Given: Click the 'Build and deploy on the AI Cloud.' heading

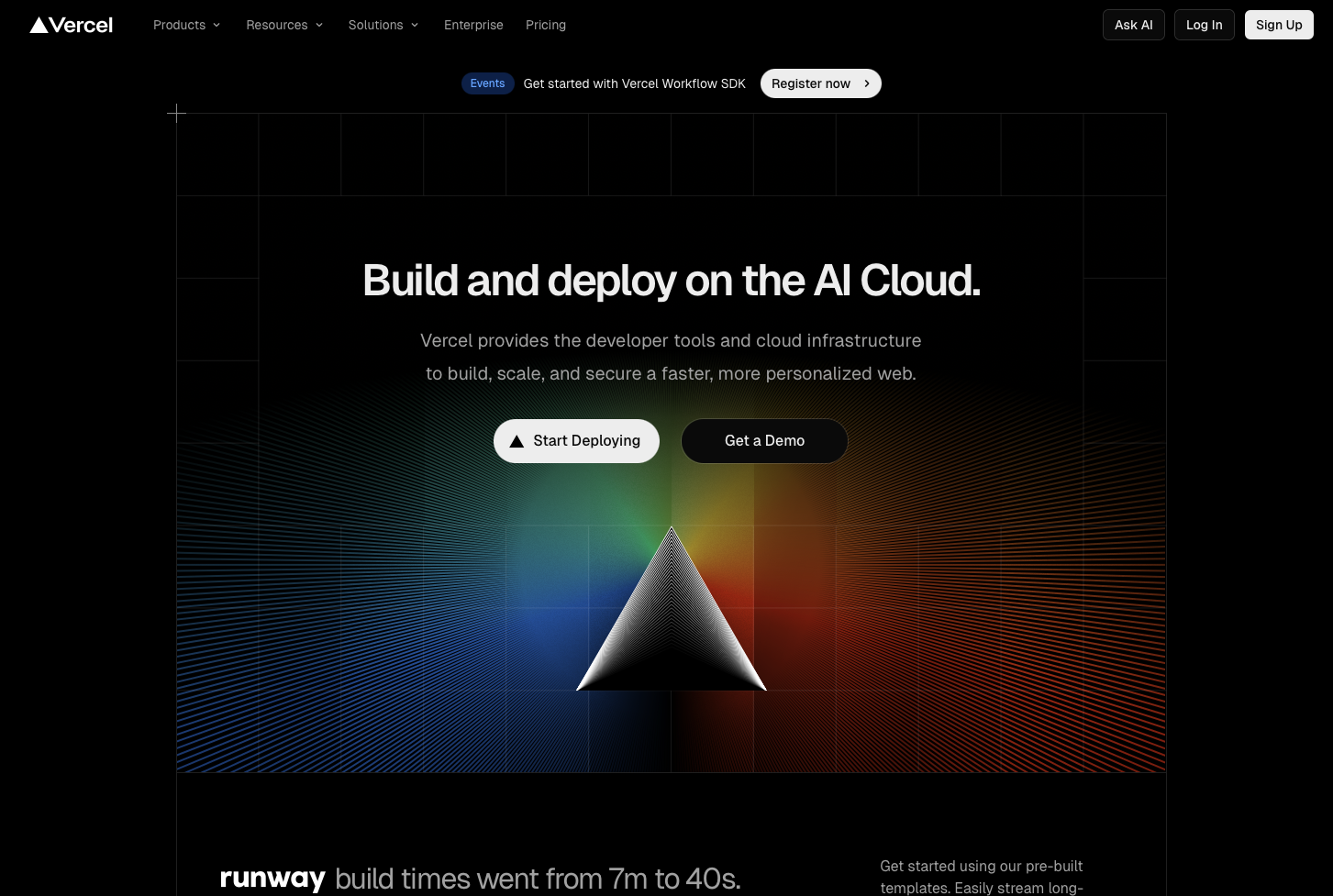Looking at the screenshot, I should click(x=672, y=281).
